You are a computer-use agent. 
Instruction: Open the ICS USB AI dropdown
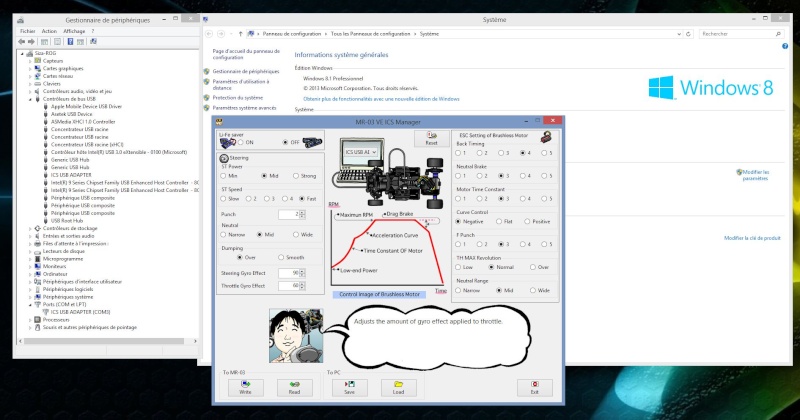point(374,152)
